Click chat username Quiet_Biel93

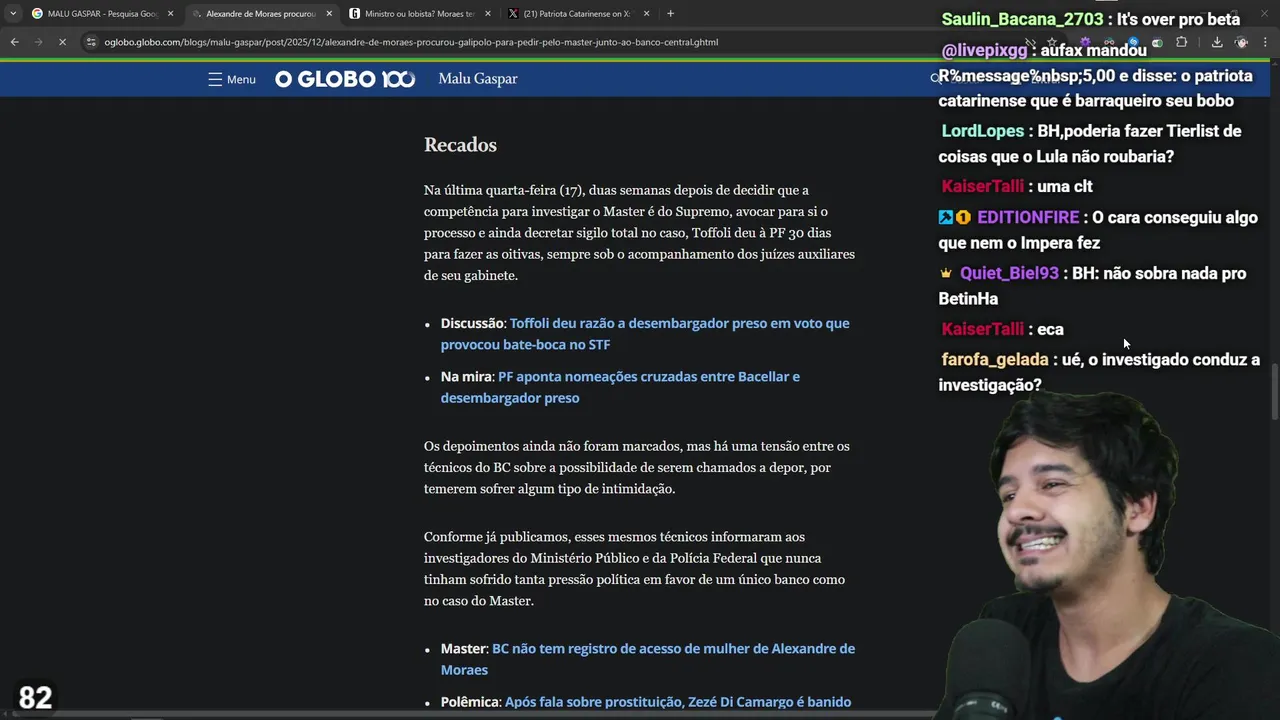tap(1009, 273)
